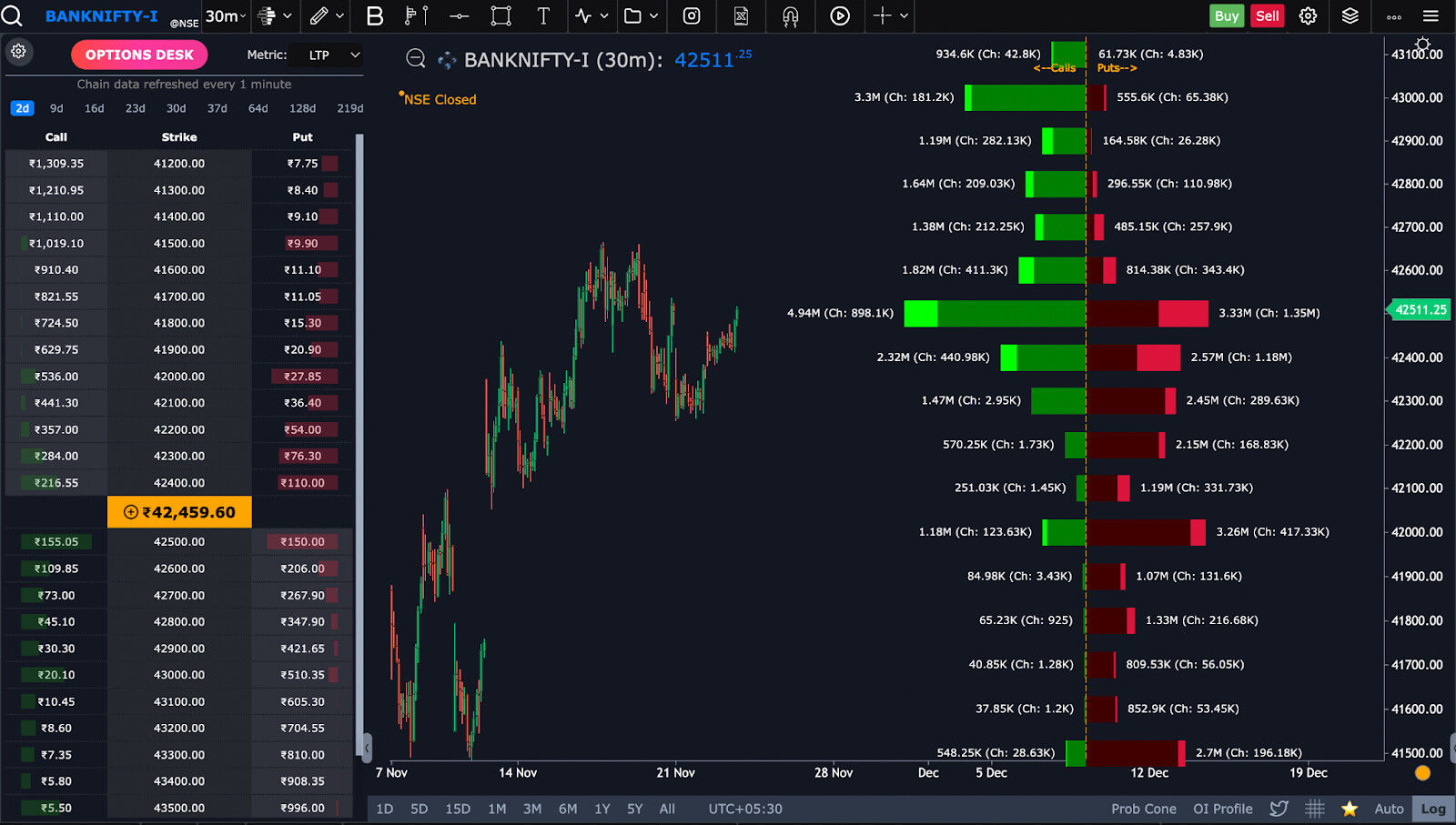The height and width of the screenshot is (825, 1456).
Task: Click the yellow star favorite icon
Action: tap(1350, 809)
